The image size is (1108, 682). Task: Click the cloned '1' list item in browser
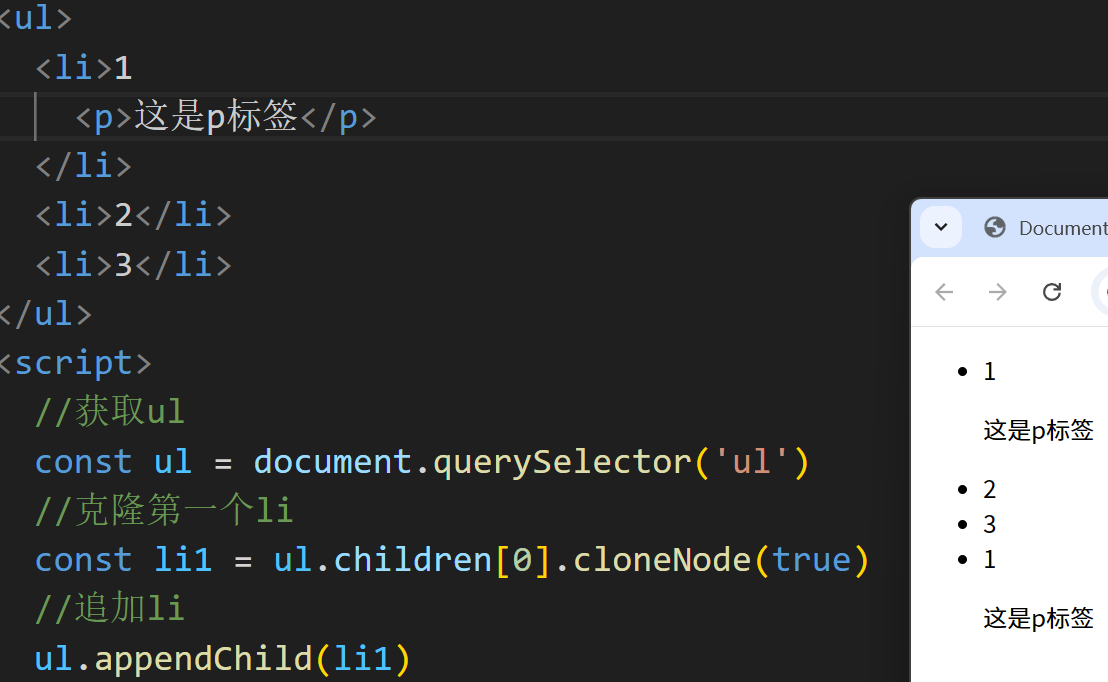[x=989, y=560]
